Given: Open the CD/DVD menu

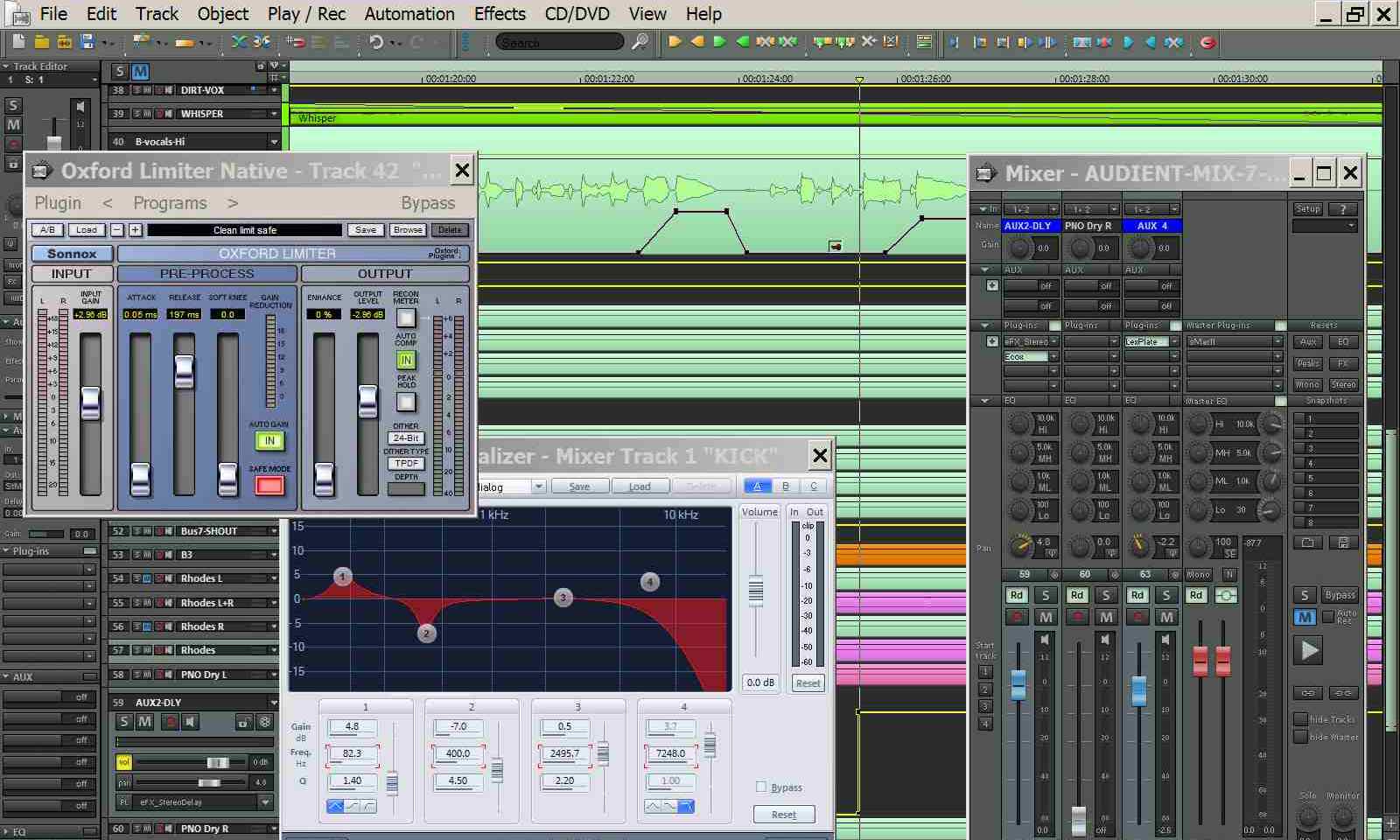Looking at the screenshot, I should pyautogui.click(x=577, y=13).
